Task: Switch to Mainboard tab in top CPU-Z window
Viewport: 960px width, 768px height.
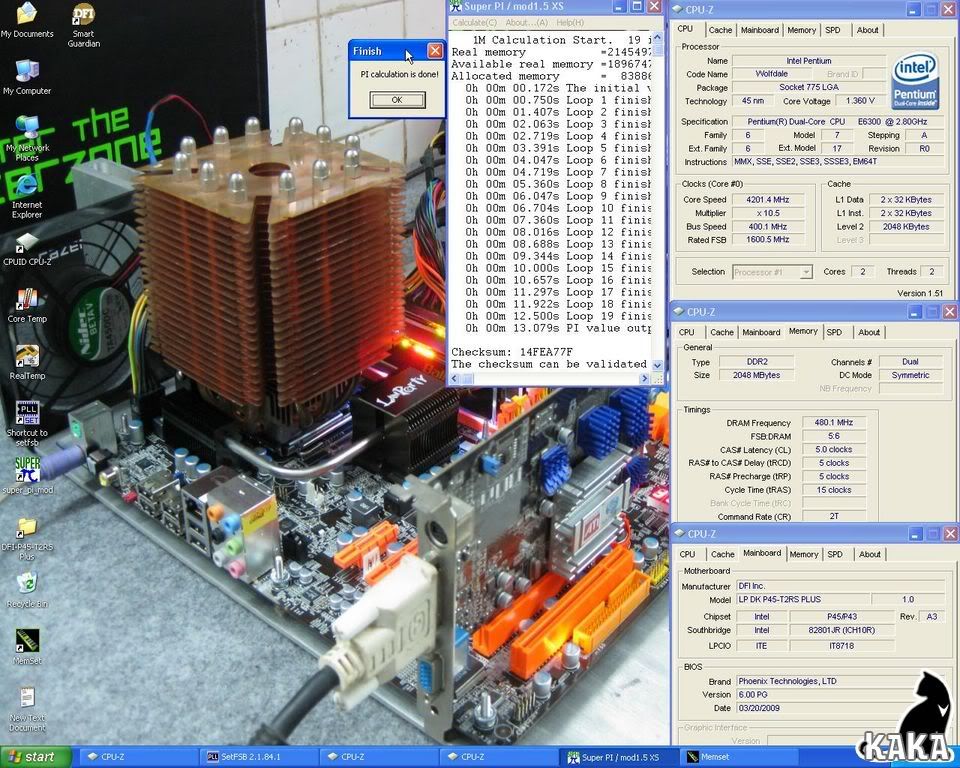Action: click(x=760, y=30)
